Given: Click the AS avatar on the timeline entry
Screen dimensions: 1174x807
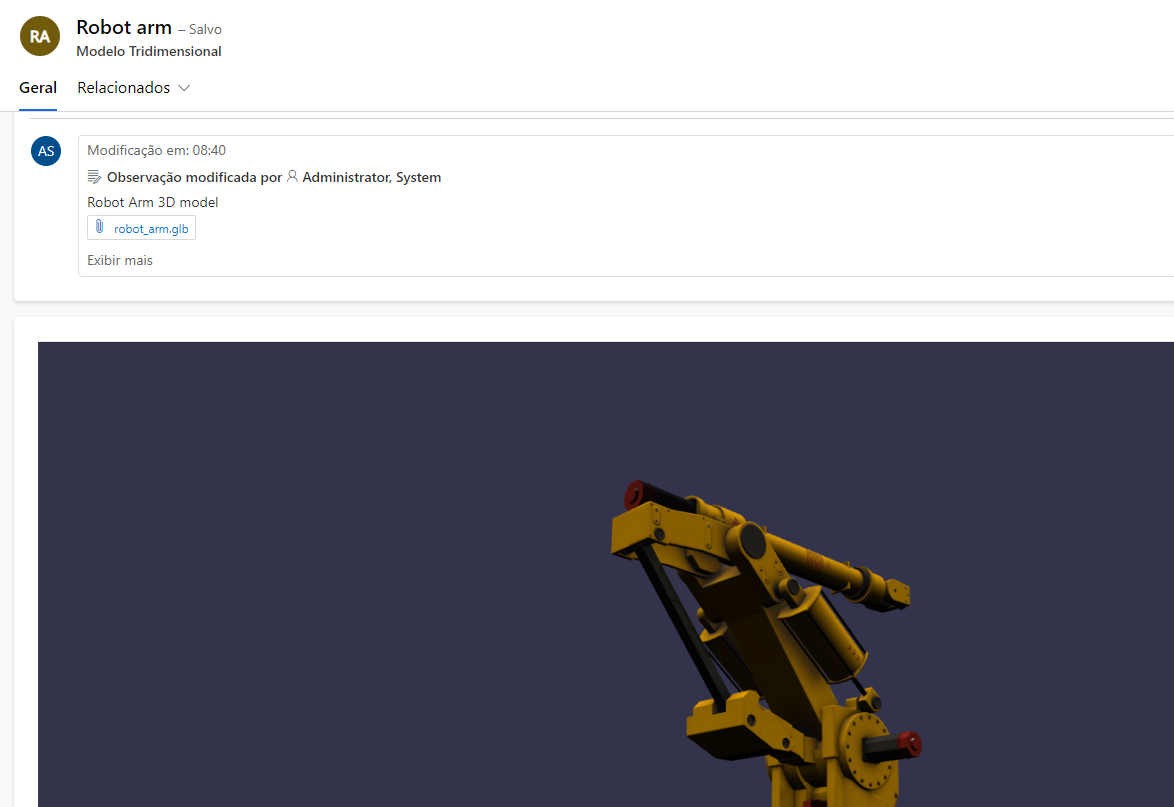Looking at the screenshot, I should (x=46, y=150).
